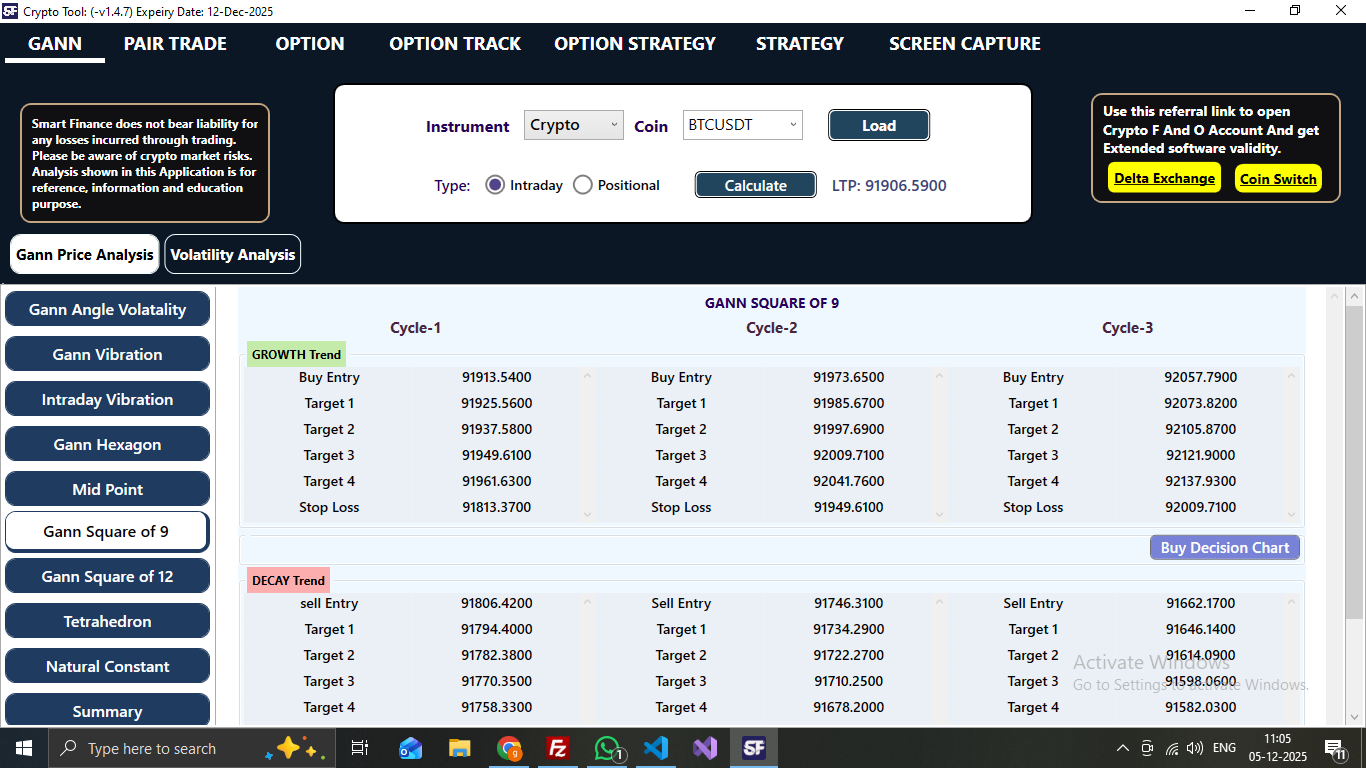
Task: Expand hidden icons in the system tray
Action: pos(1122,747)
